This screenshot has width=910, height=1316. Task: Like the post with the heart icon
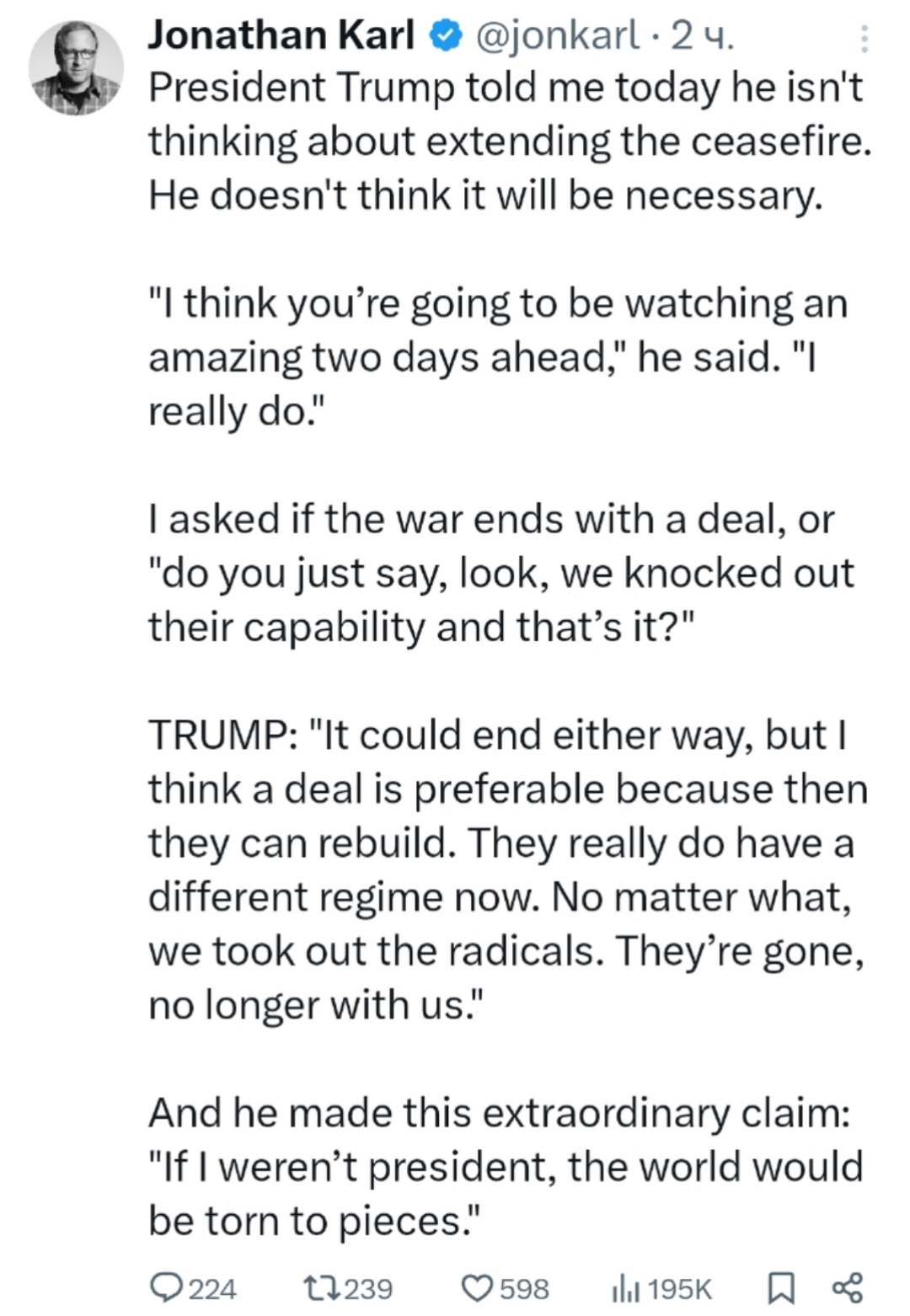point(479,1287)
